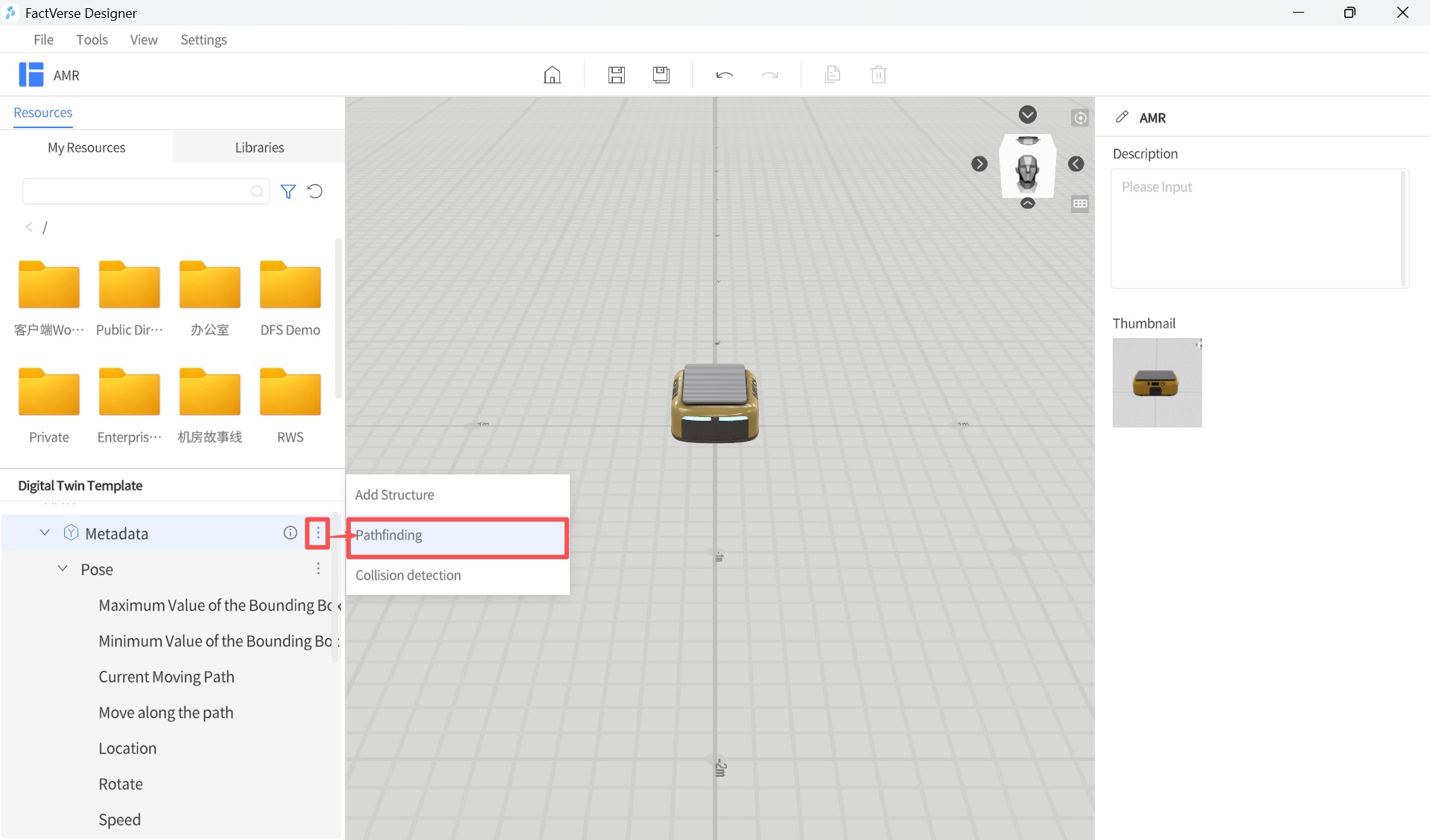Click the Home icon on the toolbar
The image size is (1430, 840).
tap(552, 74)
